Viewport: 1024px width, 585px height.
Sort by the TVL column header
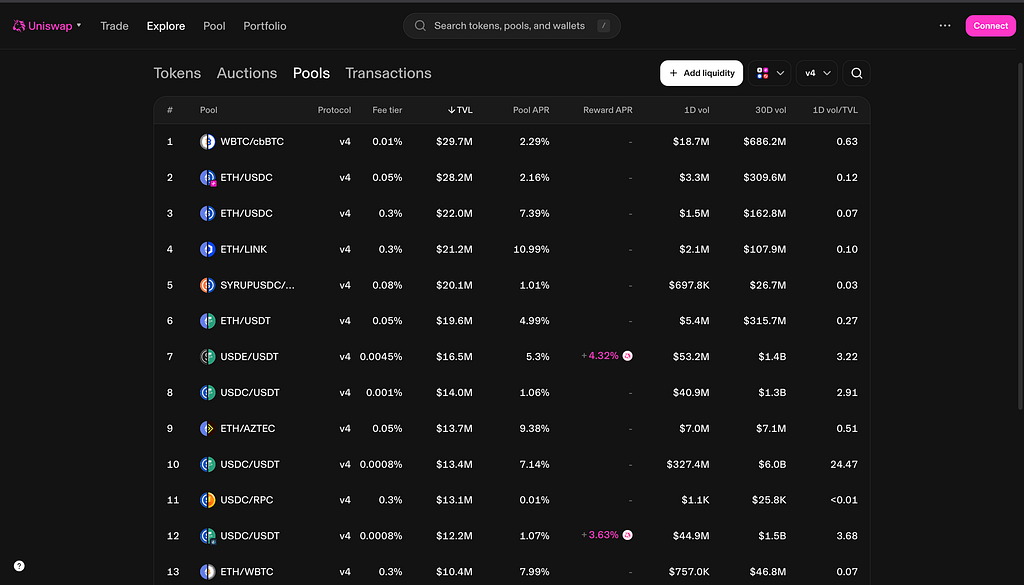coord(460,110)
